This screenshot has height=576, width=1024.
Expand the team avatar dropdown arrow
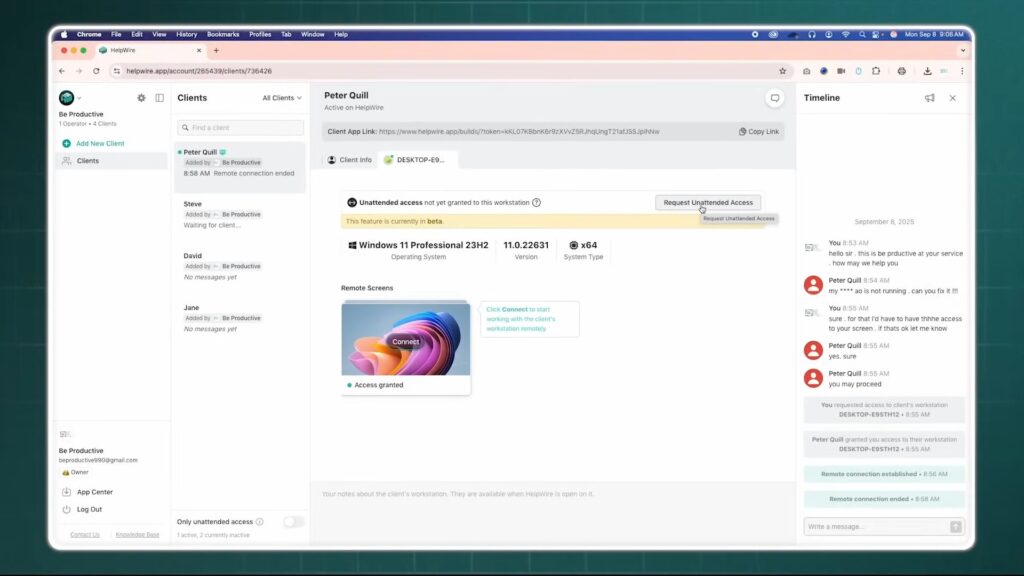(79, 99)
